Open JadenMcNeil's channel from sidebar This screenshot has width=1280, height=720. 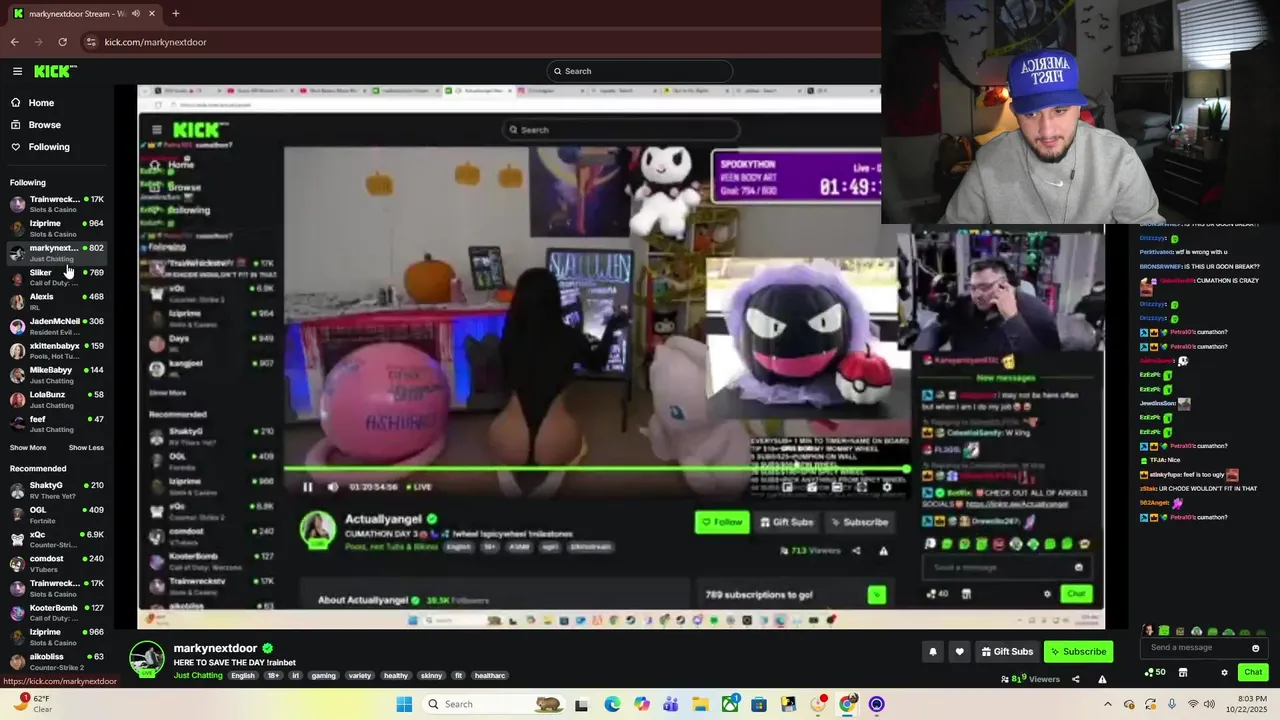tap(56, 326)
